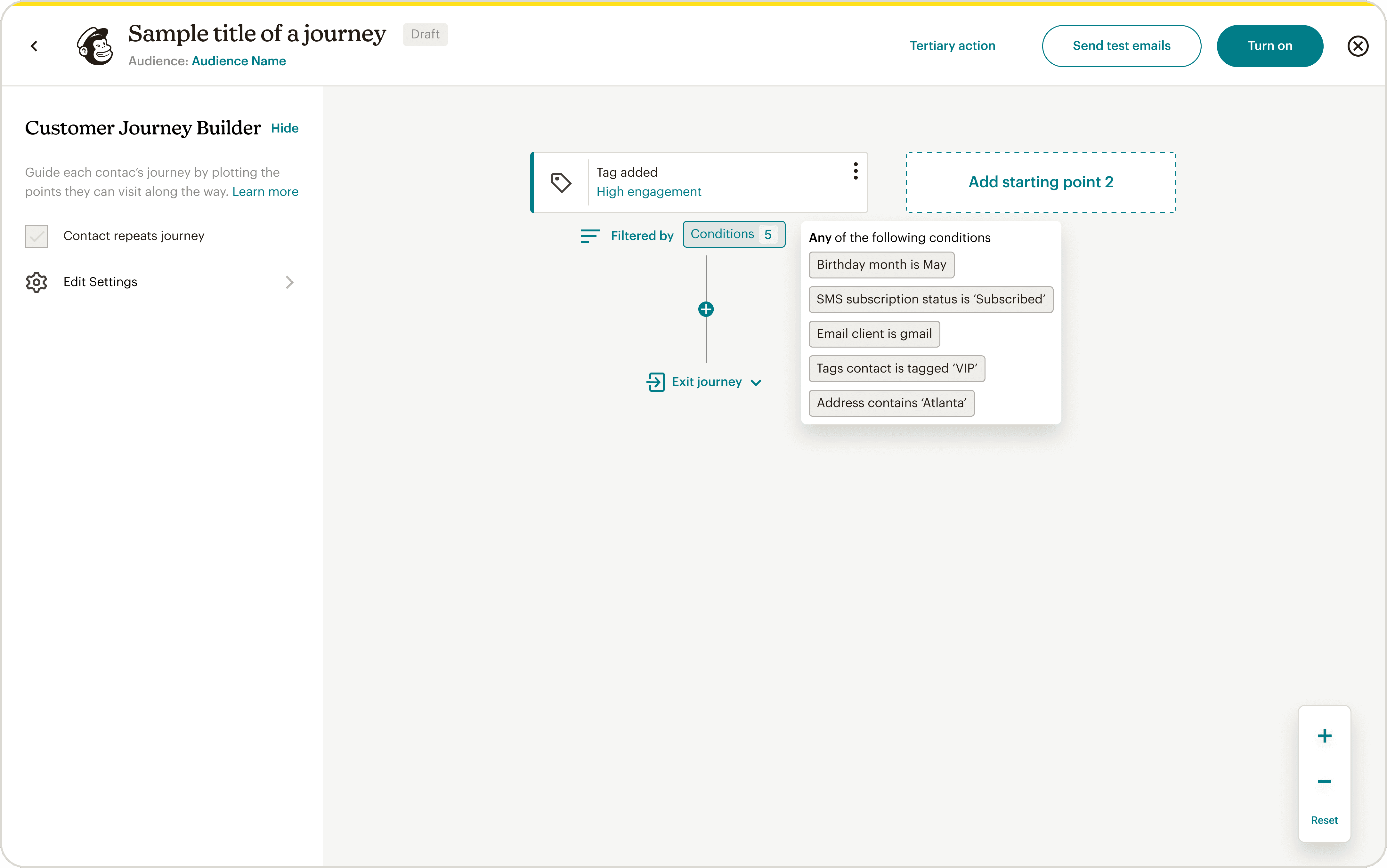Image resolution: width=1387 pixels, height=868 pixels.
Task: Click the filter lines icon
Action: 590,236
